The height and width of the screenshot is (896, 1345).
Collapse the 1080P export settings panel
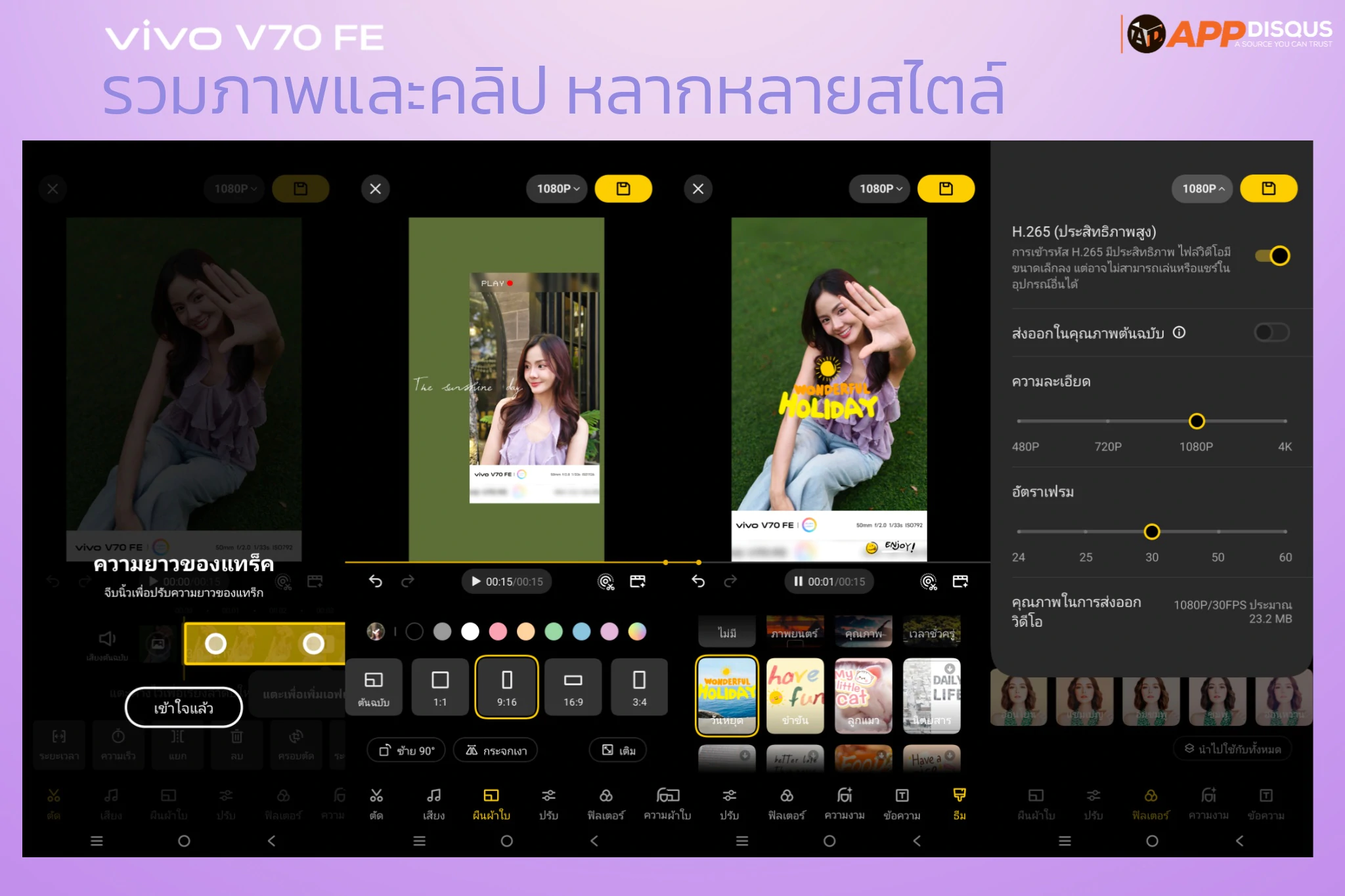pyautogui.click(x=1202, y=189)
